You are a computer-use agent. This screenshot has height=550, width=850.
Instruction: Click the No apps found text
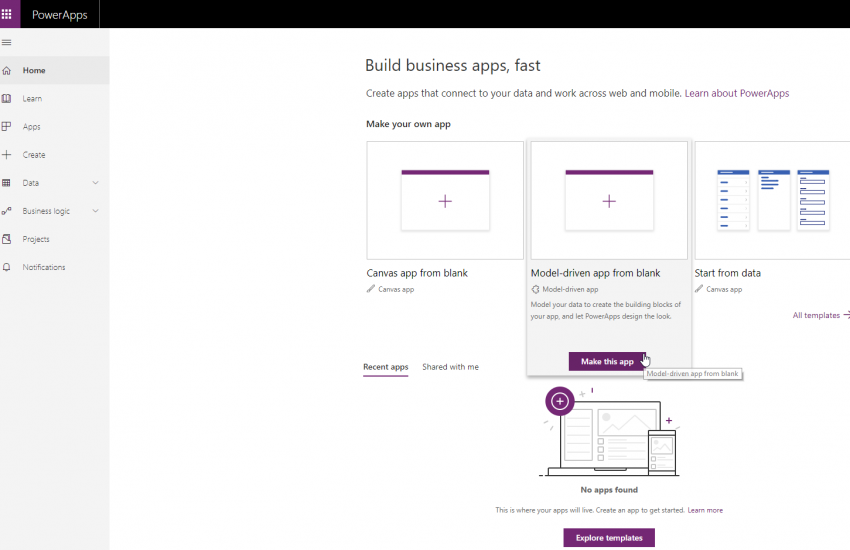click(609, 490)
